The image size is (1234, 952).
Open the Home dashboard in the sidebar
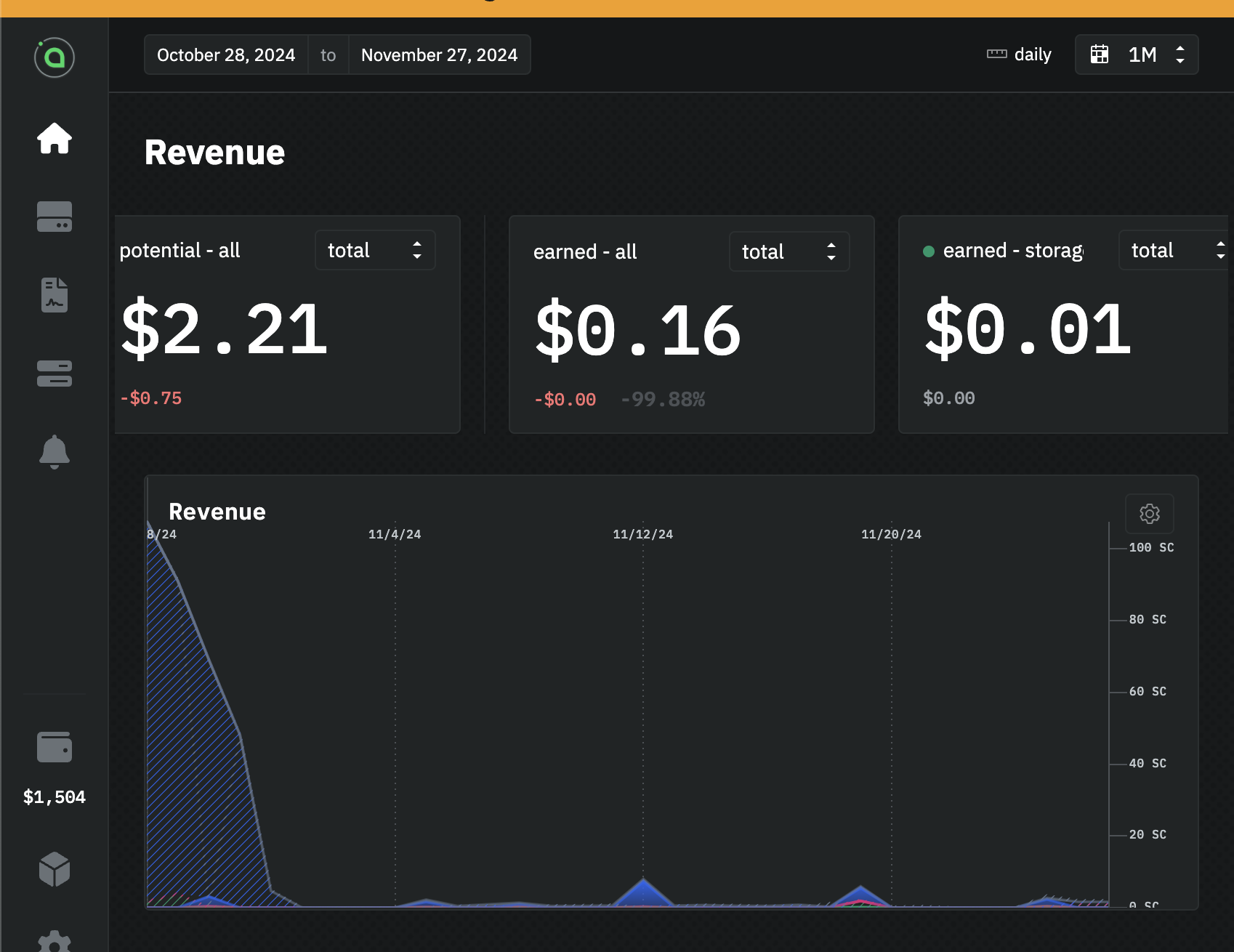(55, 138)
